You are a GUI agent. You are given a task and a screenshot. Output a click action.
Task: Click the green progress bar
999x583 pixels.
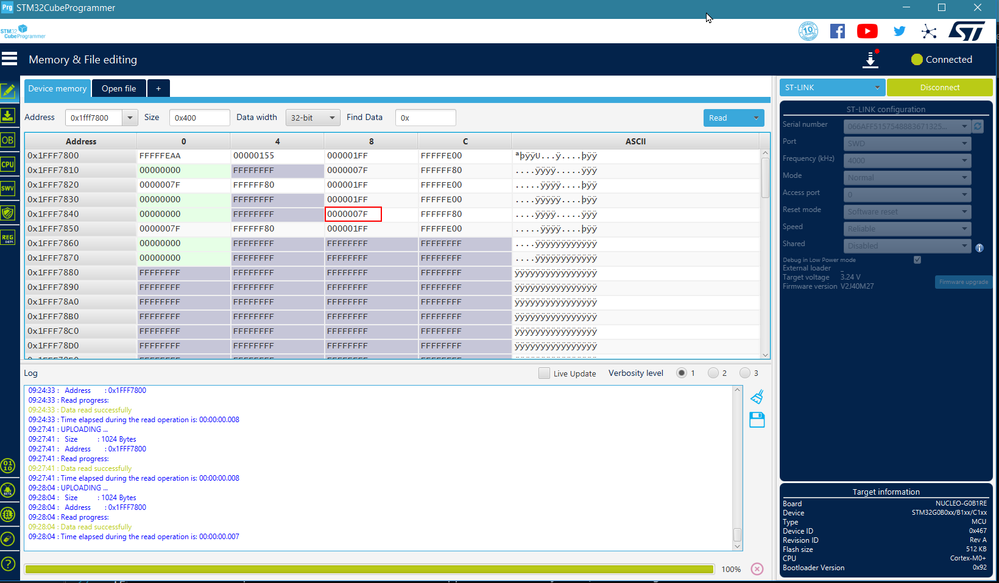coord(369,568)
